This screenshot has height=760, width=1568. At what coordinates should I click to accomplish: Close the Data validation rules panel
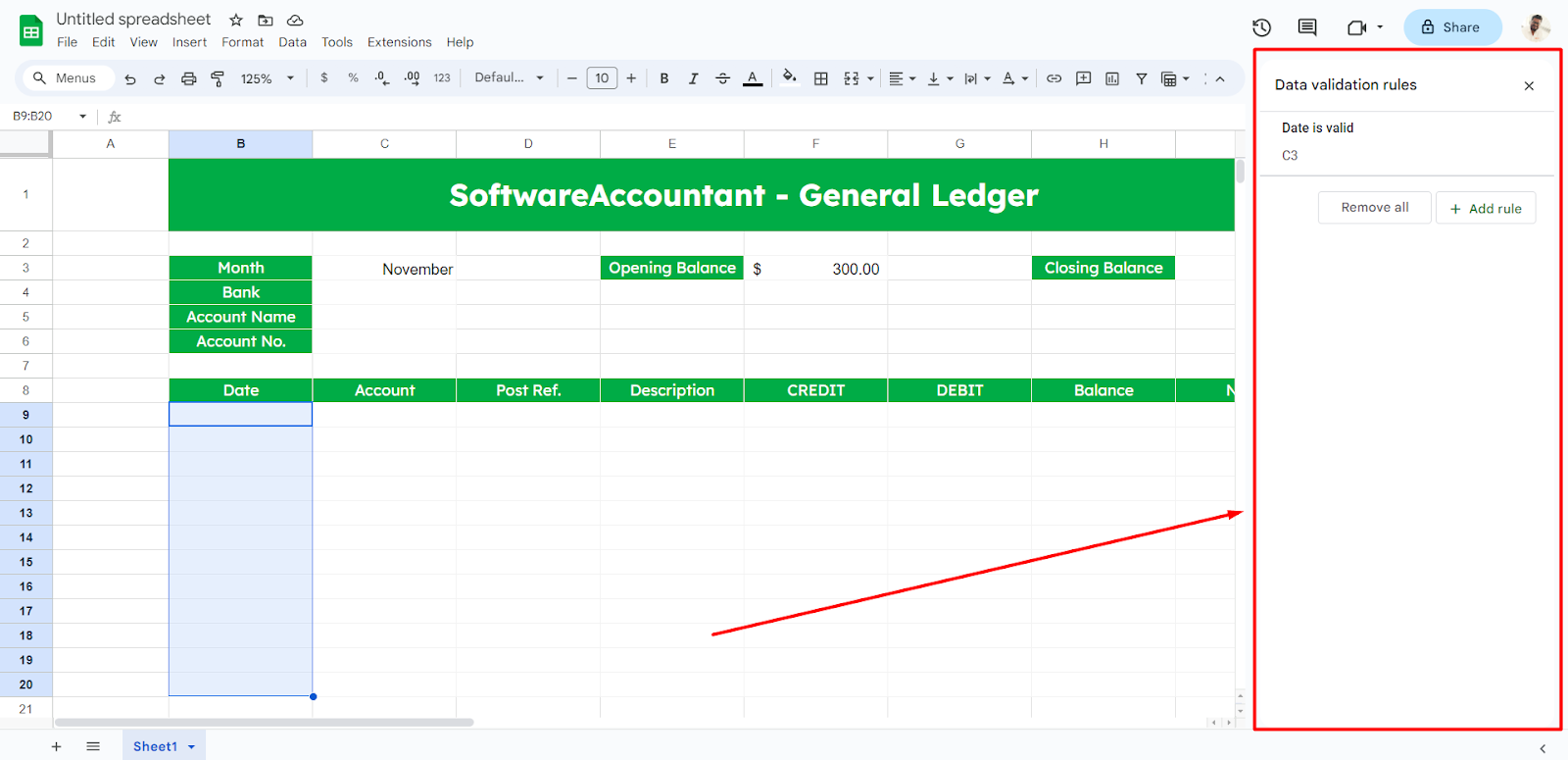(1529, 85)
